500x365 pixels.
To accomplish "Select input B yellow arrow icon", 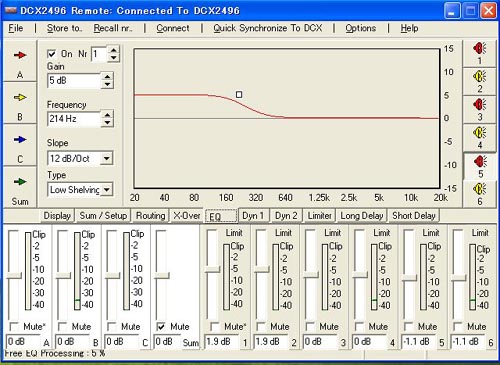I will point(20,97).
